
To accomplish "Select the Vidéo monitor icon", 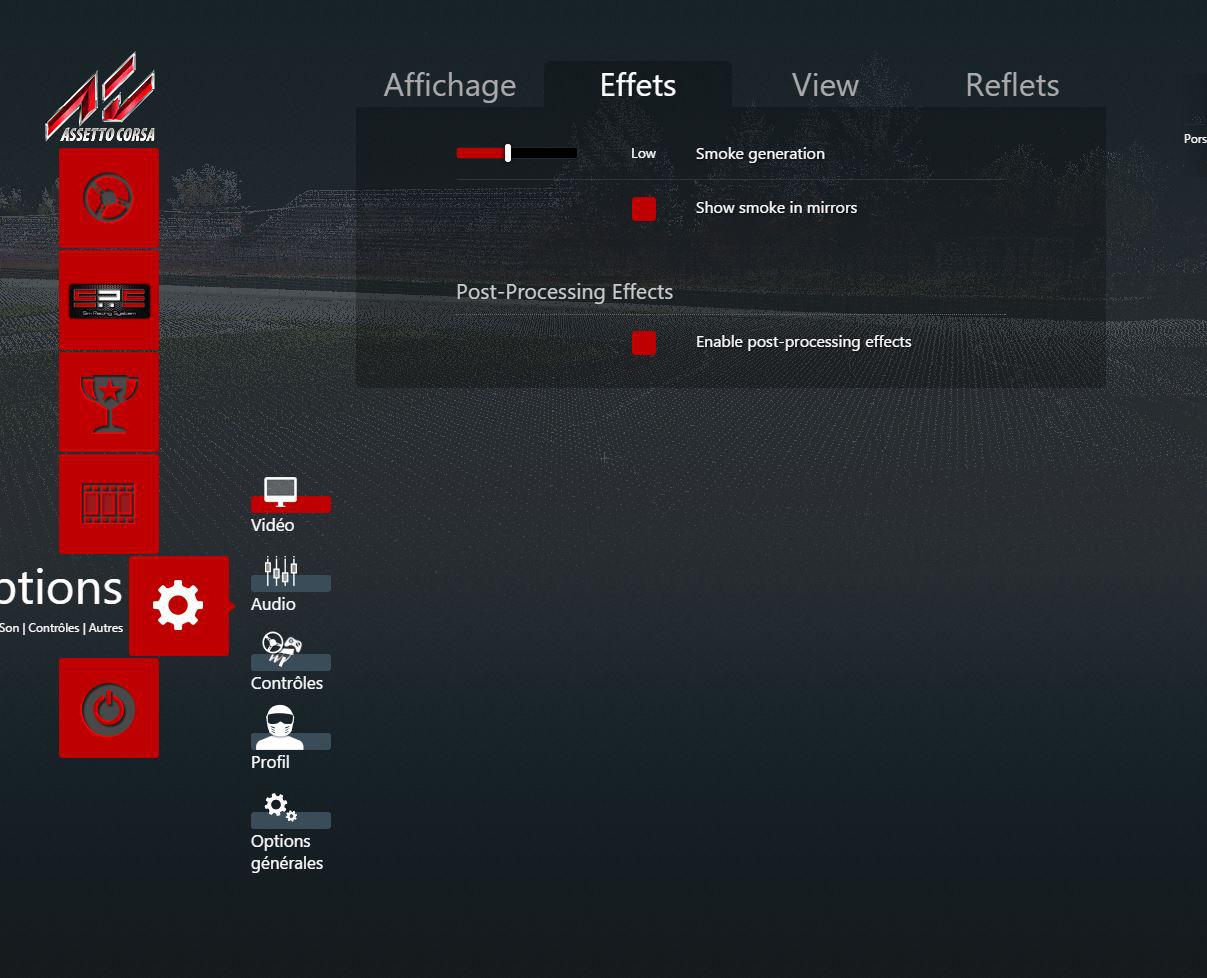I will click(280, 493).
